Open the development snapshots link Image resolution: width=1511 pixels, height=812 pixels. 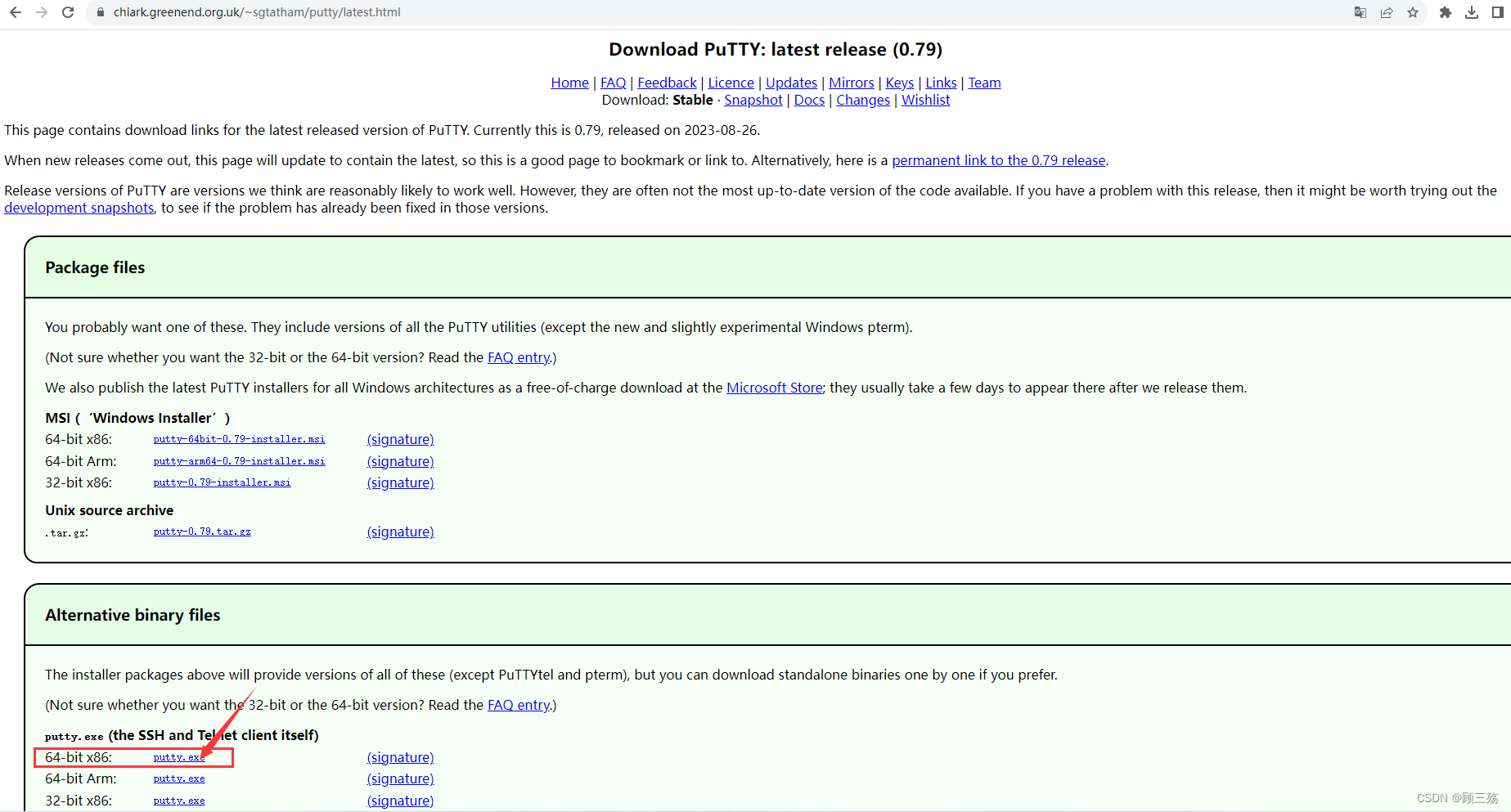point(79,208)
